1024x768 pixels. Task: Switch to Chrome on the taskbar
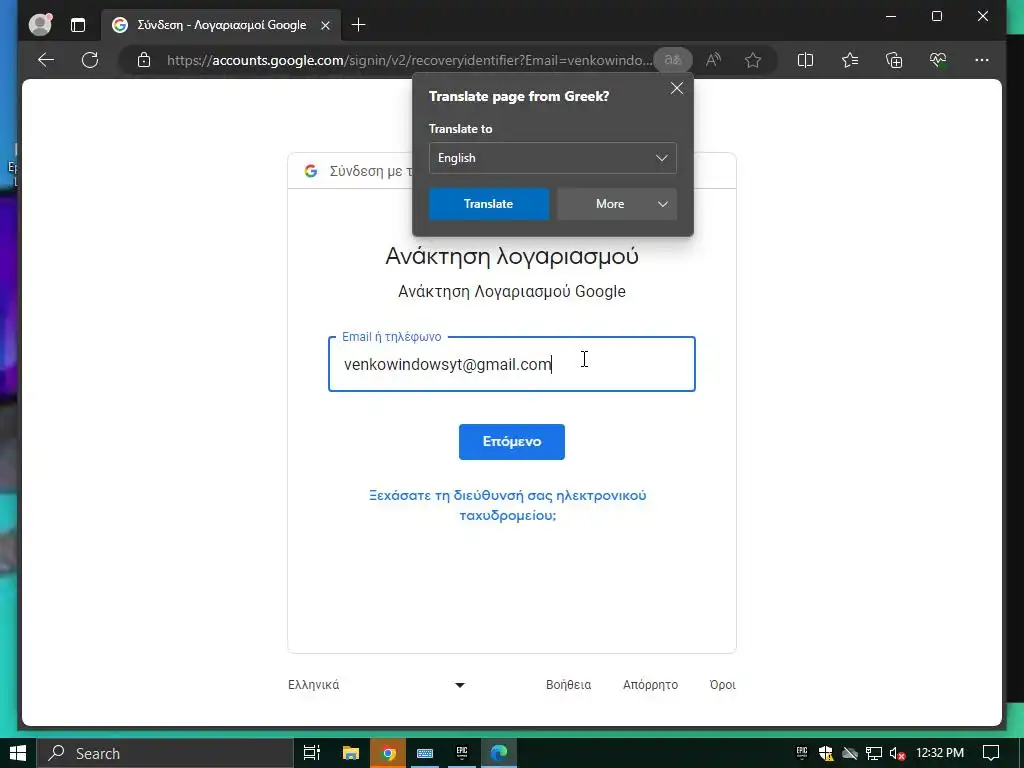pos(388,753)
